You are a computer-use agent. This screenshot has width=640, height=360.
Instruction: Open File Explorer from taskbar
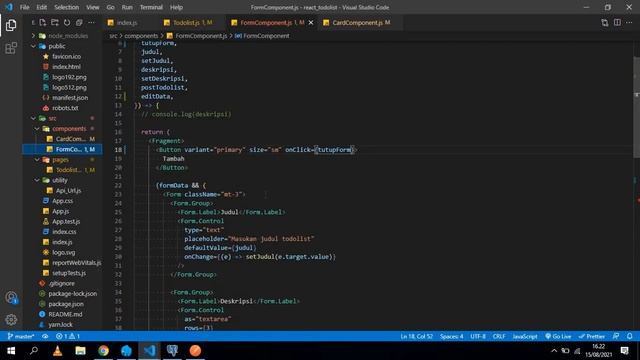(80, 351)
